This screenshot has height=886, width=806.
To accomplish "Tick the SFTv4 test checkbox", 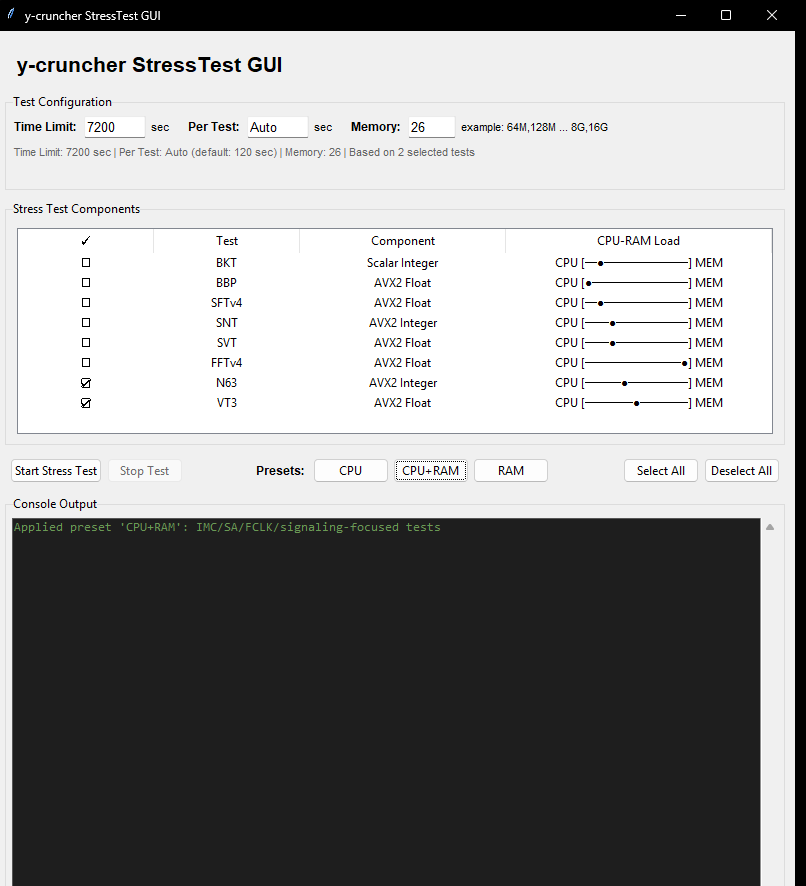I will [86, 303].
